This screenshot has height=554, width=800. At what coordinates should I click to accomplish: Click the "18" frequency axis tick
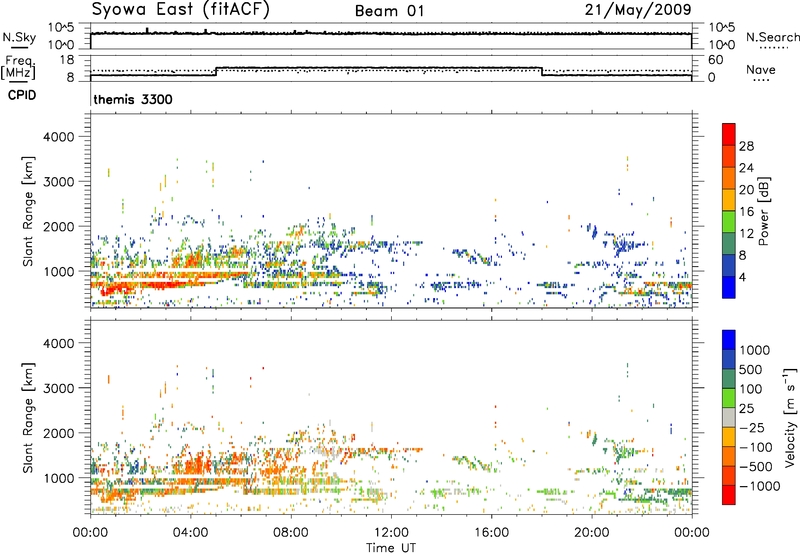(x=67, y=60)
